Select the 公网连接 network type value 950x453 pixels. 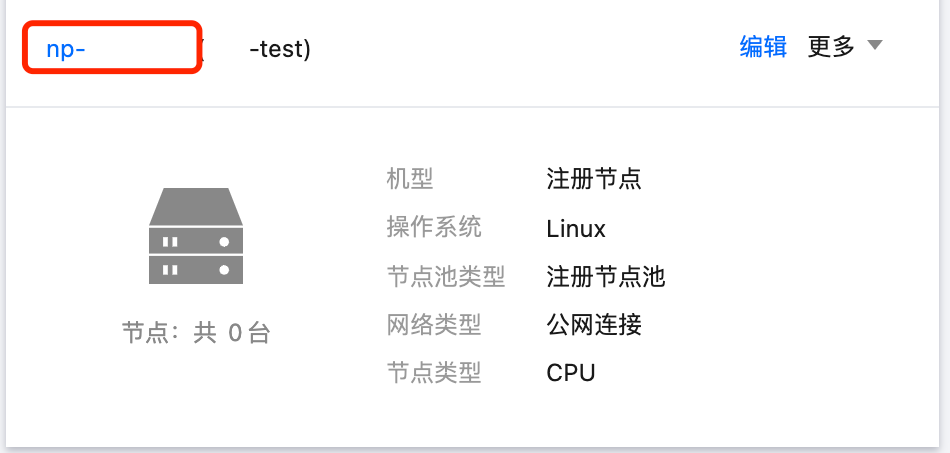594,324
